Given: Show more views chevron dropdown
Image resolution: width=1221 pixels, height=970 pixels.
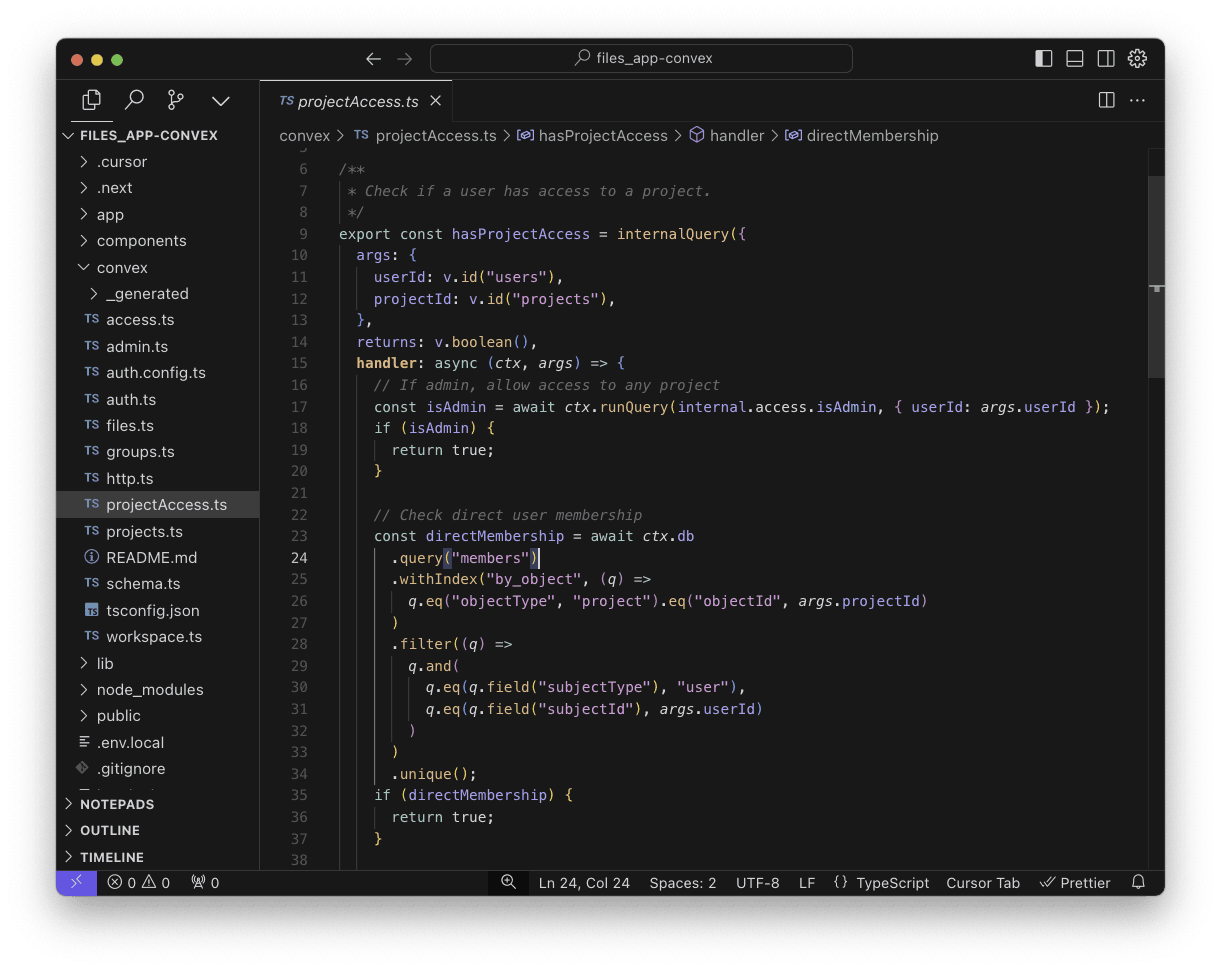Looking at the screenshot, I should coord(221,100).
